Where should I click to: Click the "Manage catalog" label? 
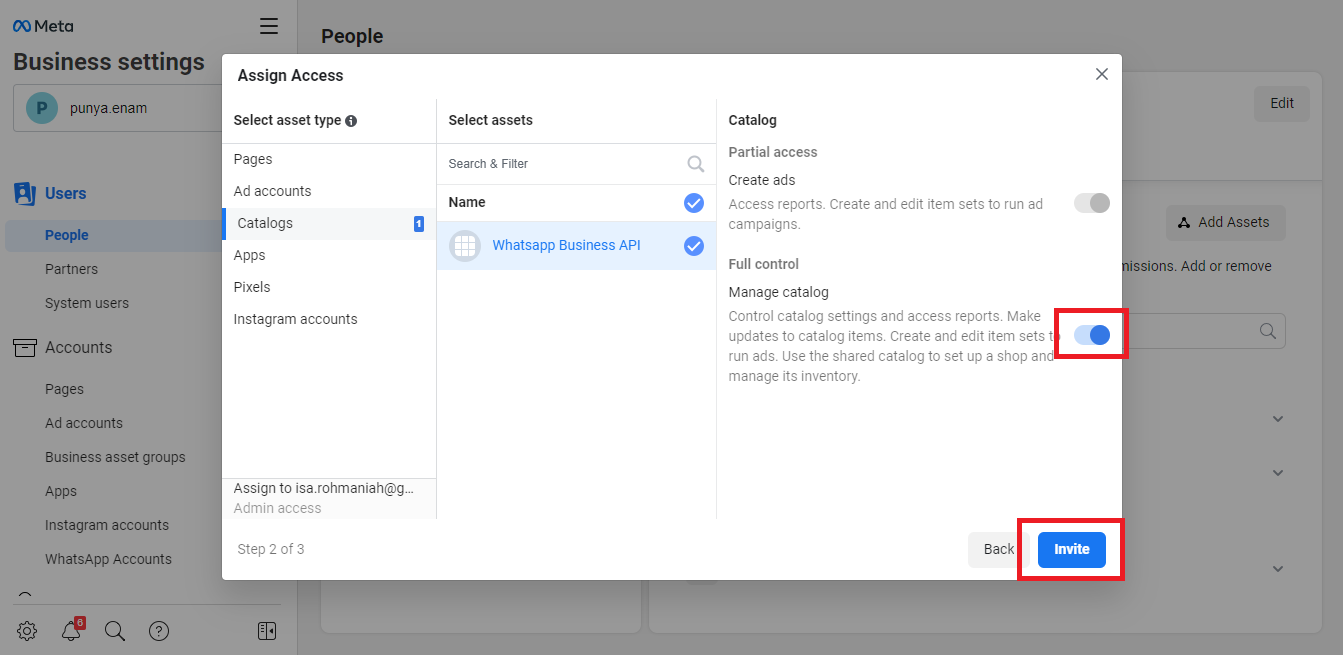pos(779,292)
